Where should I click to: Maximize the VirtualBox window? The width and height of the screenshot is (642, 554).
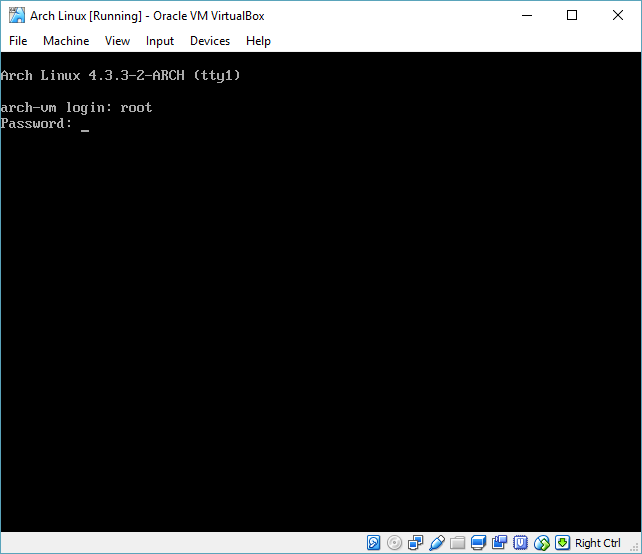pyautogui.click(x=572, y=16)
